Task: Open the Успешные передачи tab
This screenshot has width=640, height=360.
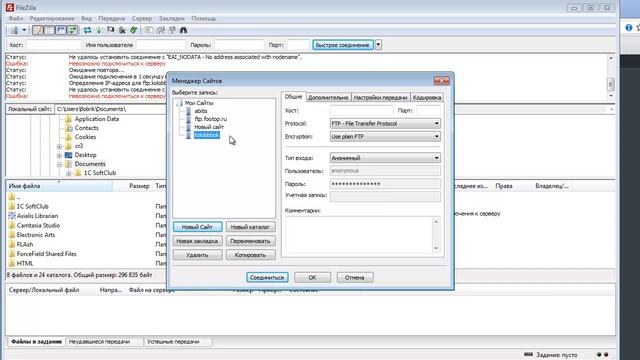Action: click(173, 342)
